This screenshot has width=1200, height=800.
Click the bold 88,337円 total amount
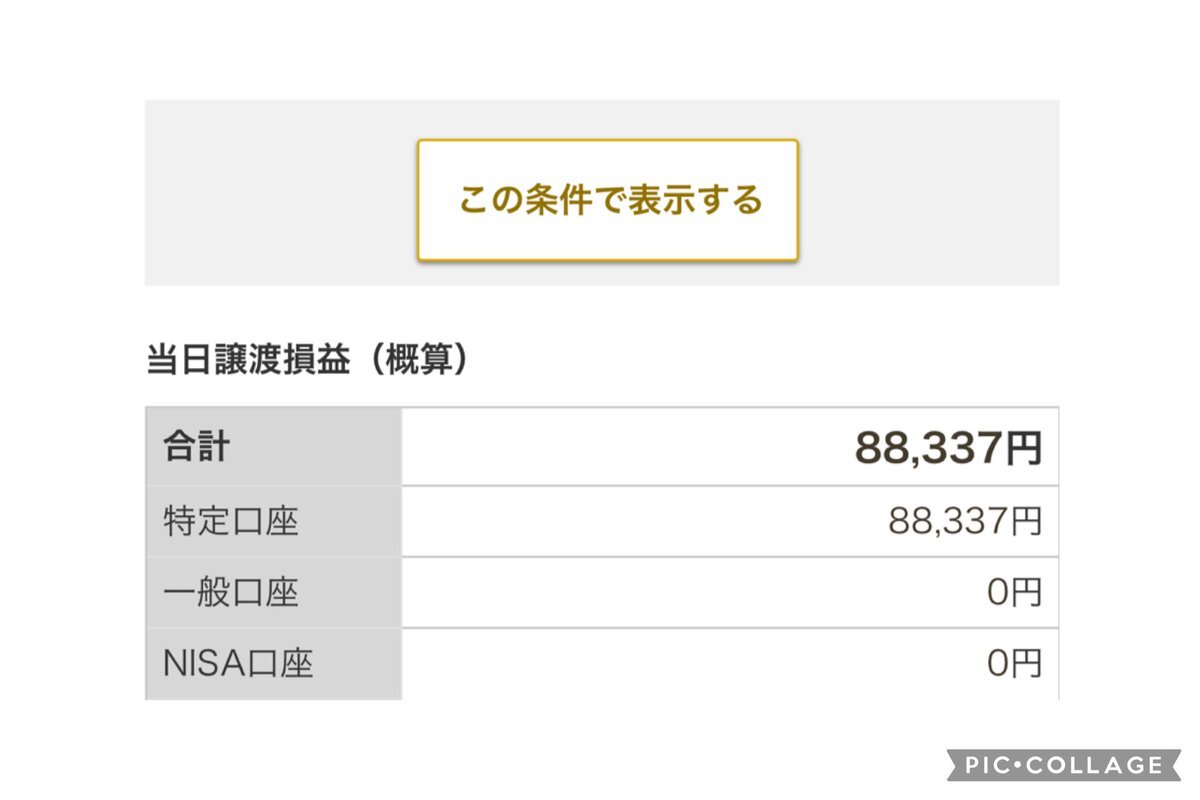click(x=948, y=448)
